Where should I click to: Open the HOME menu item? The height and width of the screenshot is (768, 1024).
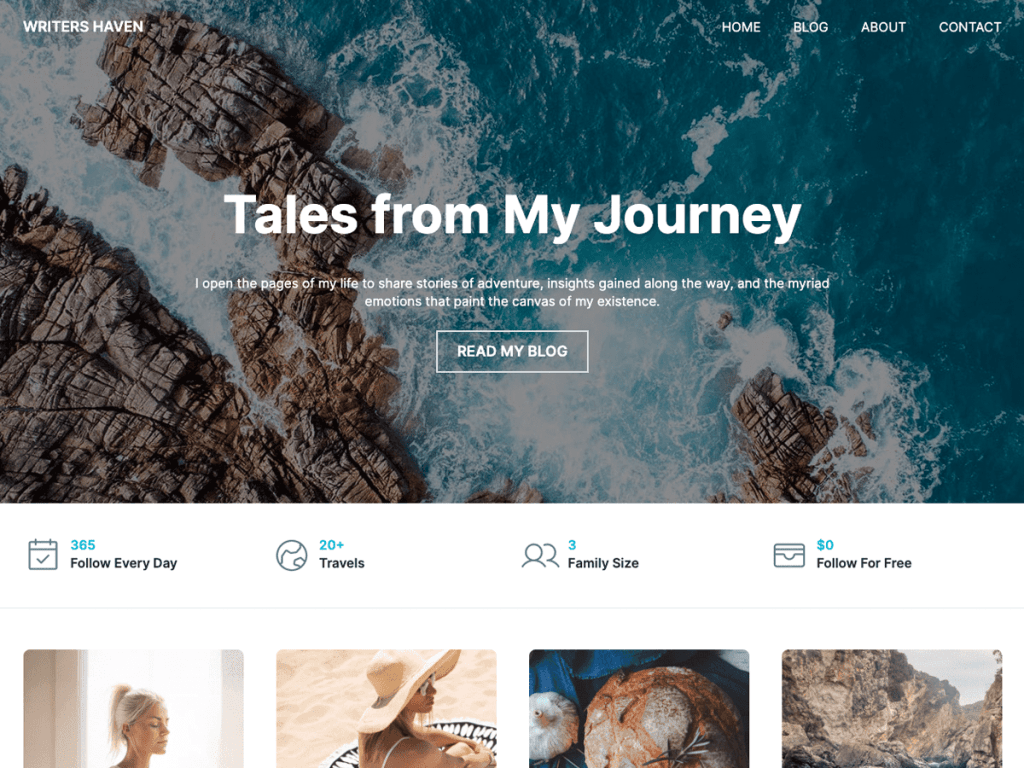pos(741,27)
